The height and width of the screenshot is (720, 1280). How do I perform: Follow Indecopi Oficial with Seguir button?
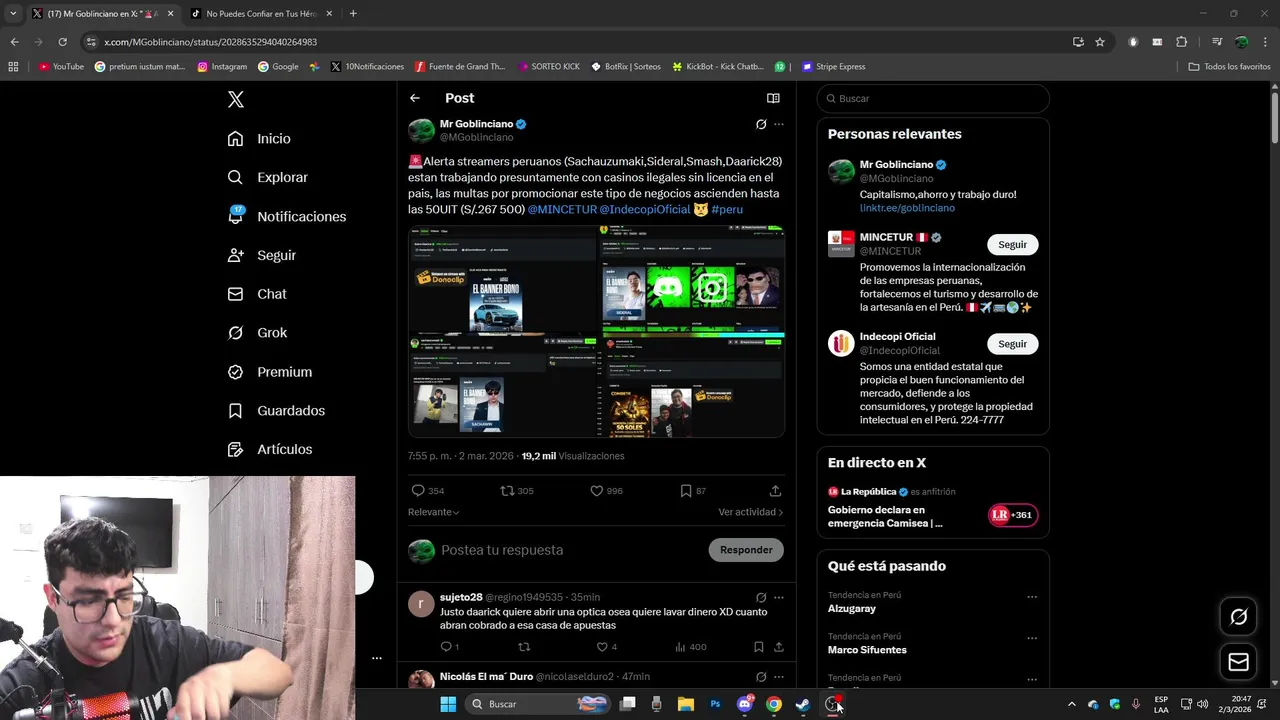point(1012,344)
